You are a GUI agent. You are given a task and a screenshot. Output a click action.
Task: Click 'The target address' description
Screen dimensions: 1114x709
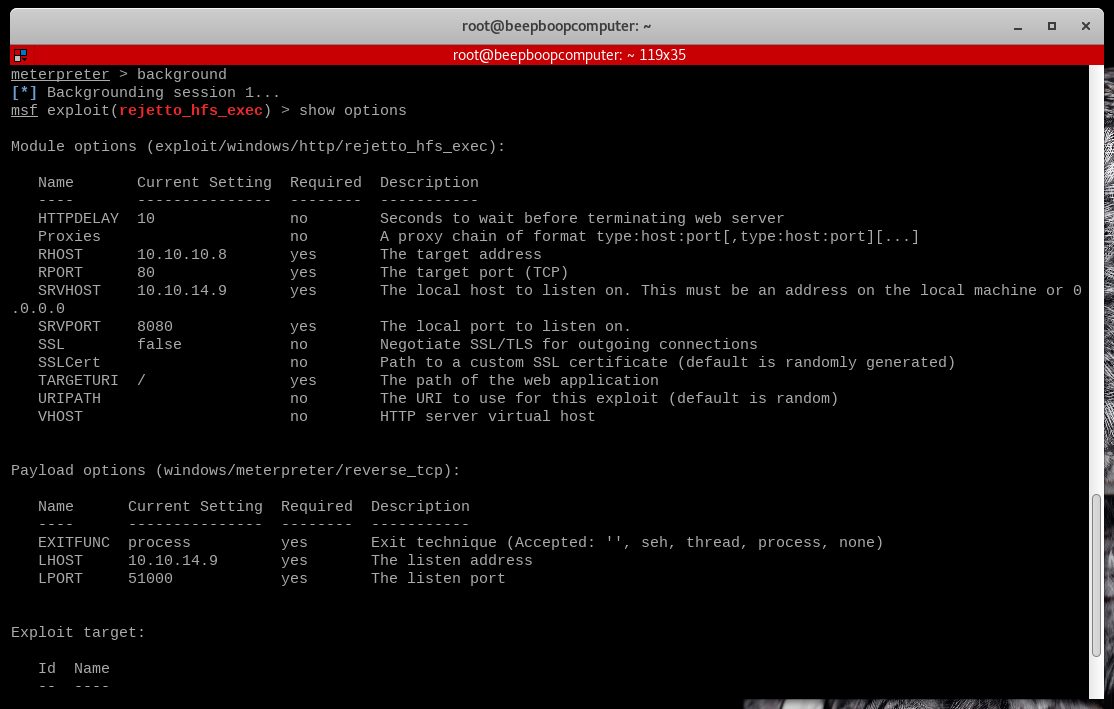point(460,254)
